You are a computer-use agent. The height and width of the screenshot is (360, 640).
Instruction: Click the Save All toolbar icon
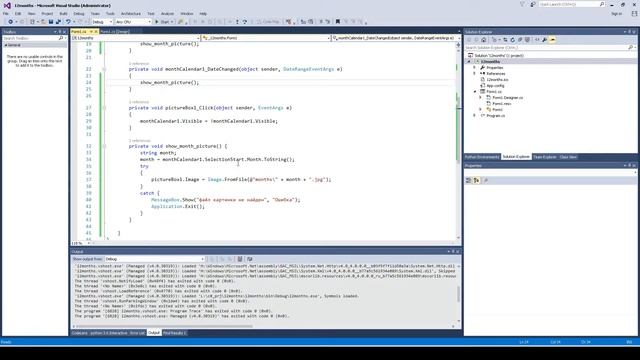tap(58, 22)
